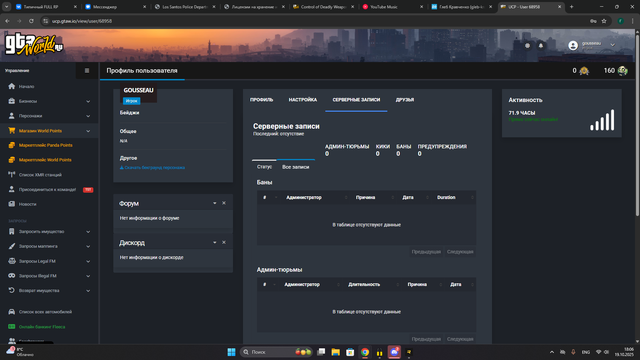The height and width of the screenshot is (360, 640).
Task: Switch to the Друзья tab
Action: coord(405,100)
